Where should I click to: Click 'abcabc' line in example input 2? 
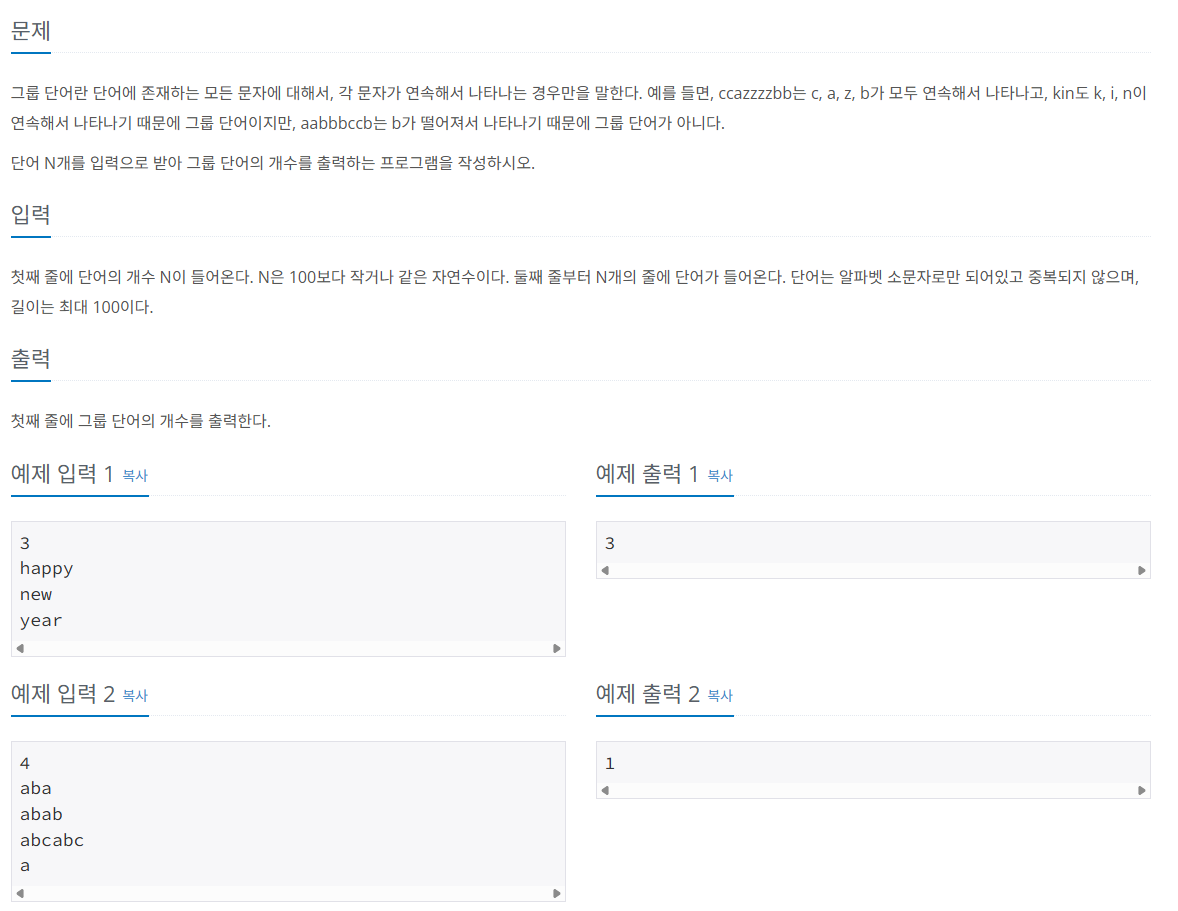pos(52,840)
